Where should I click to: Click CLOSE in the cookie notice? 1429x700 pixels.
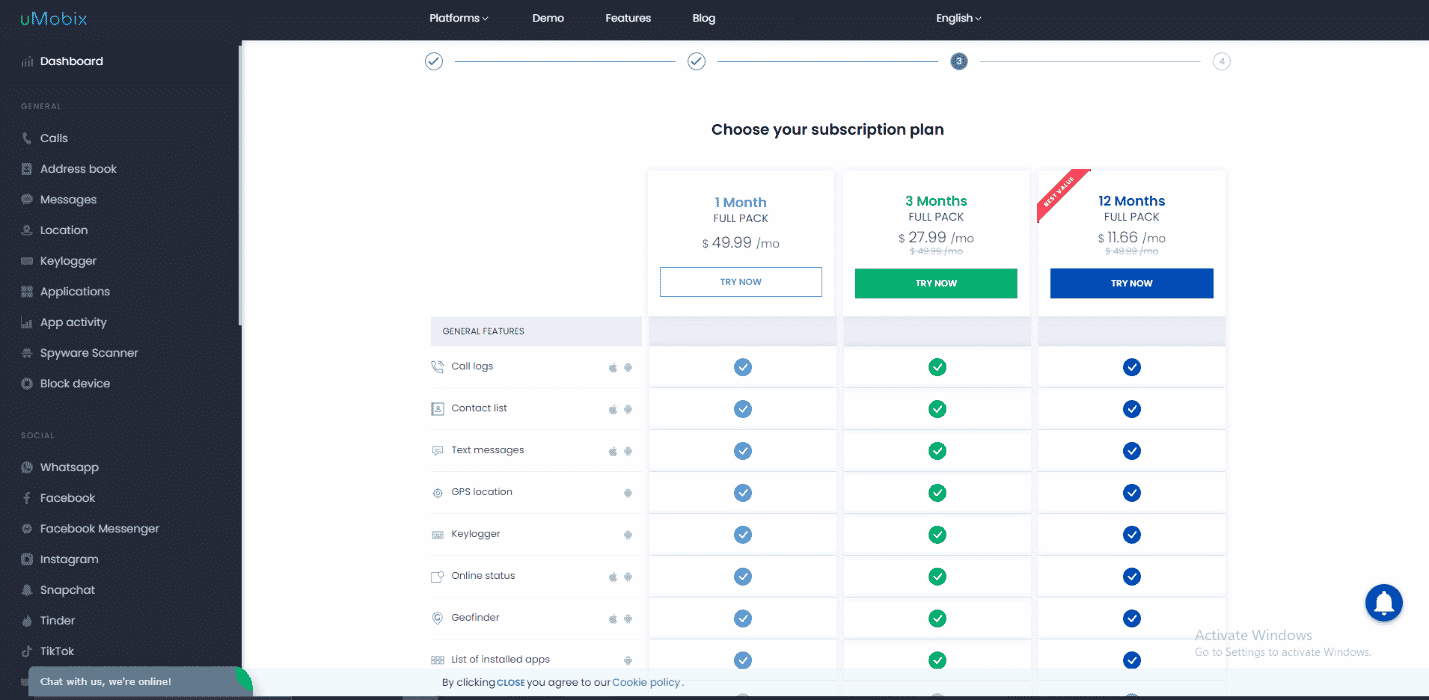pos(511,683)
